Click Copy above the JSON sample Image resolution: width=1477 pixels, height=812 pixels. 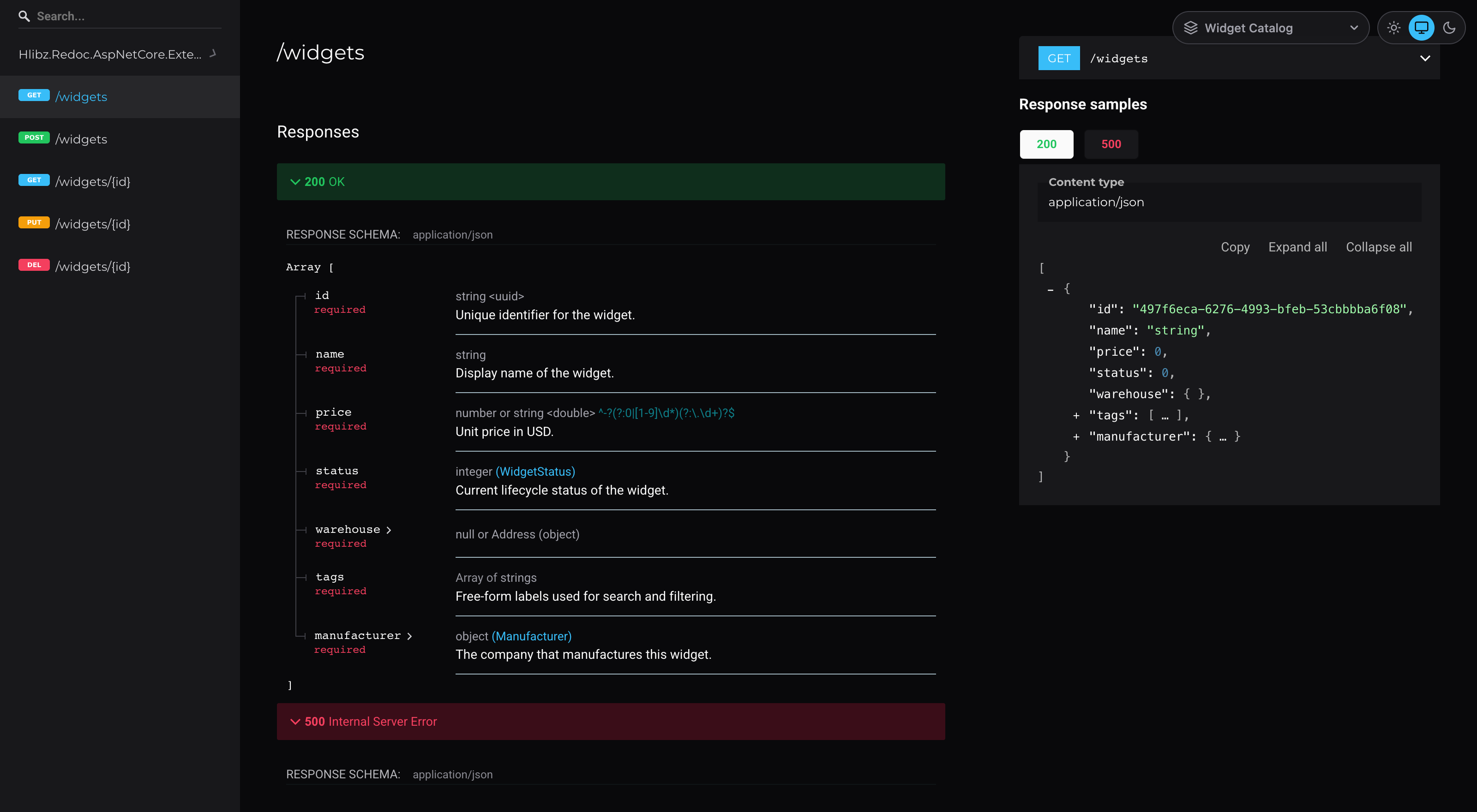[1235, 247]
